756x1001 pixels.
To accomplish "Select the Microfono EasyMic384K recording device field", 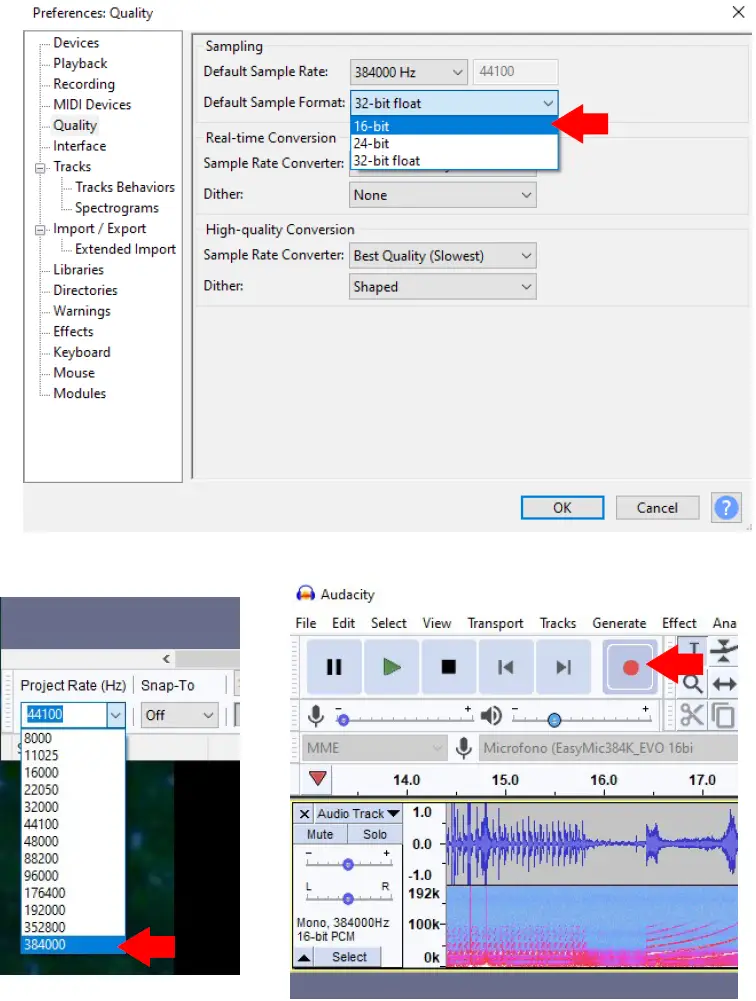I will point(609,748).
